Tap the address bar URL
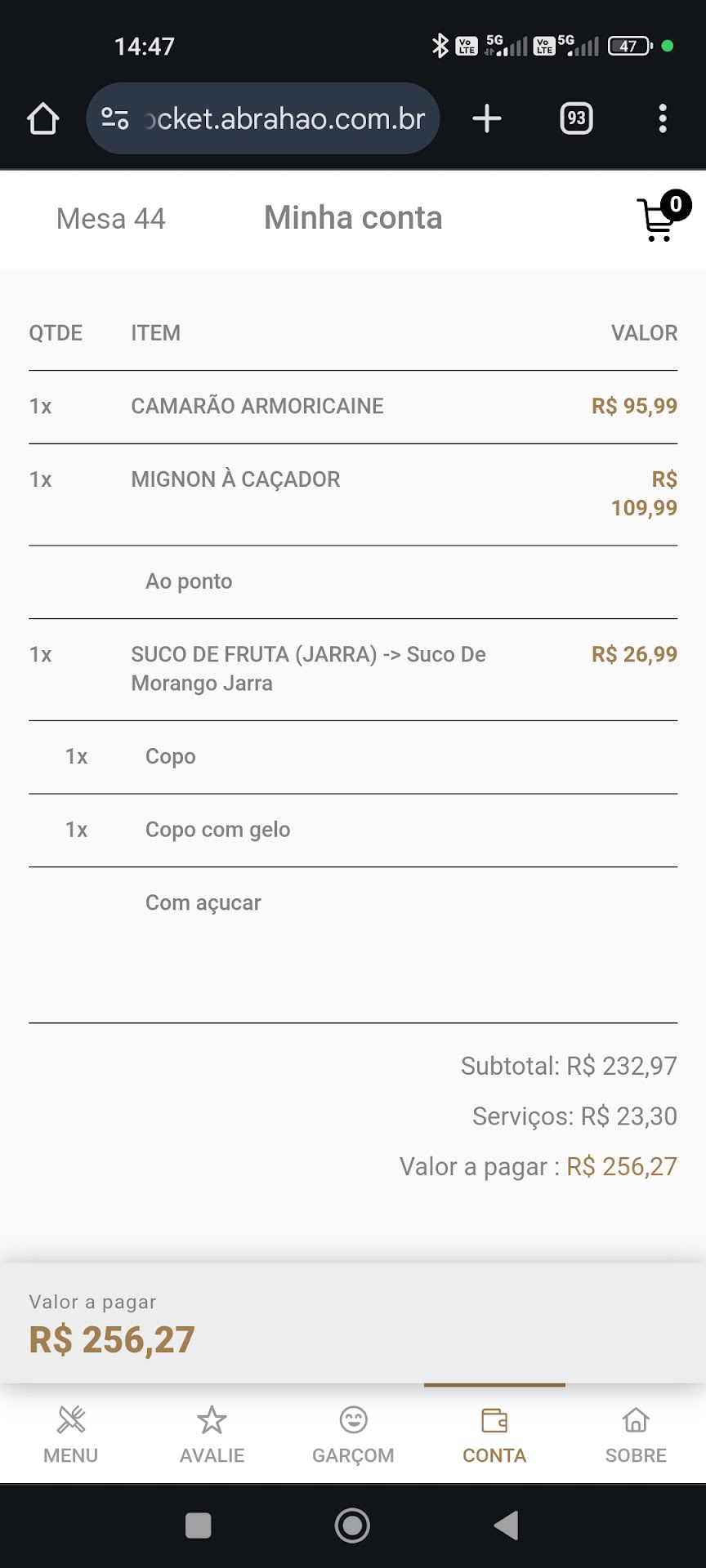706x1568 pixels. (x=286, y=119)
